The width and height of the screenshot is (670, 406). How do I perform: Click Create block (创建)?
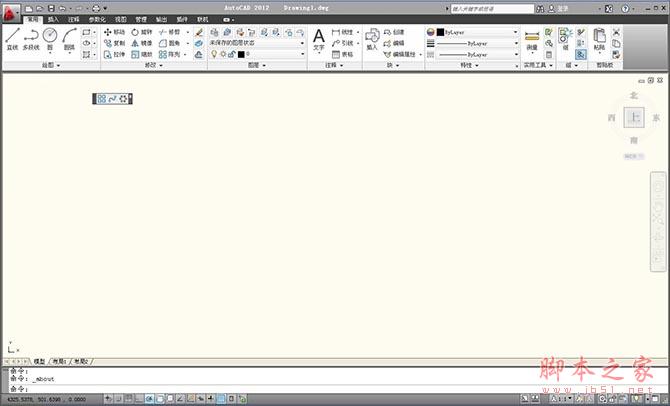click(394, 32)
